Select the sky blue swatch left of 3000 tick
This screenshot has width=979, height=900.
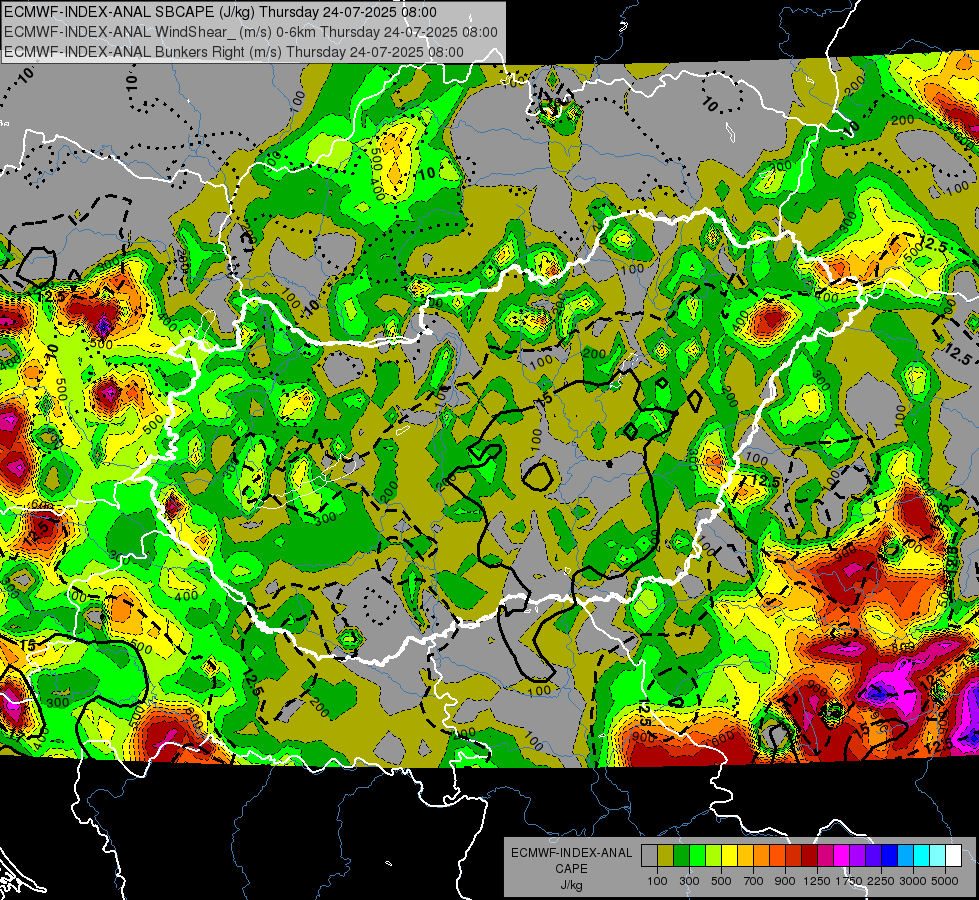coord(905,856)
